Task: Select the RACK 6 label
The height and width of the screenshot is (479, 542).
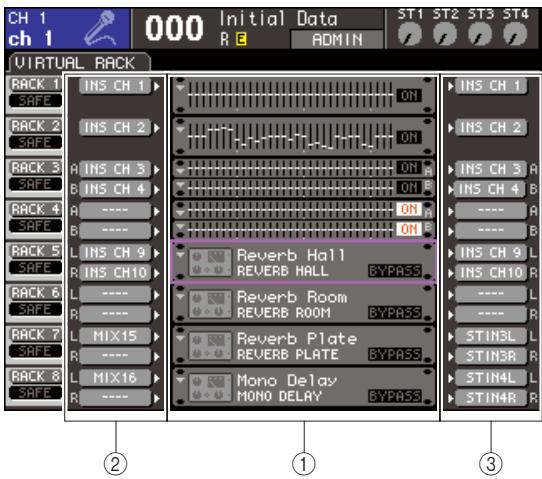Action: [35, 293]
